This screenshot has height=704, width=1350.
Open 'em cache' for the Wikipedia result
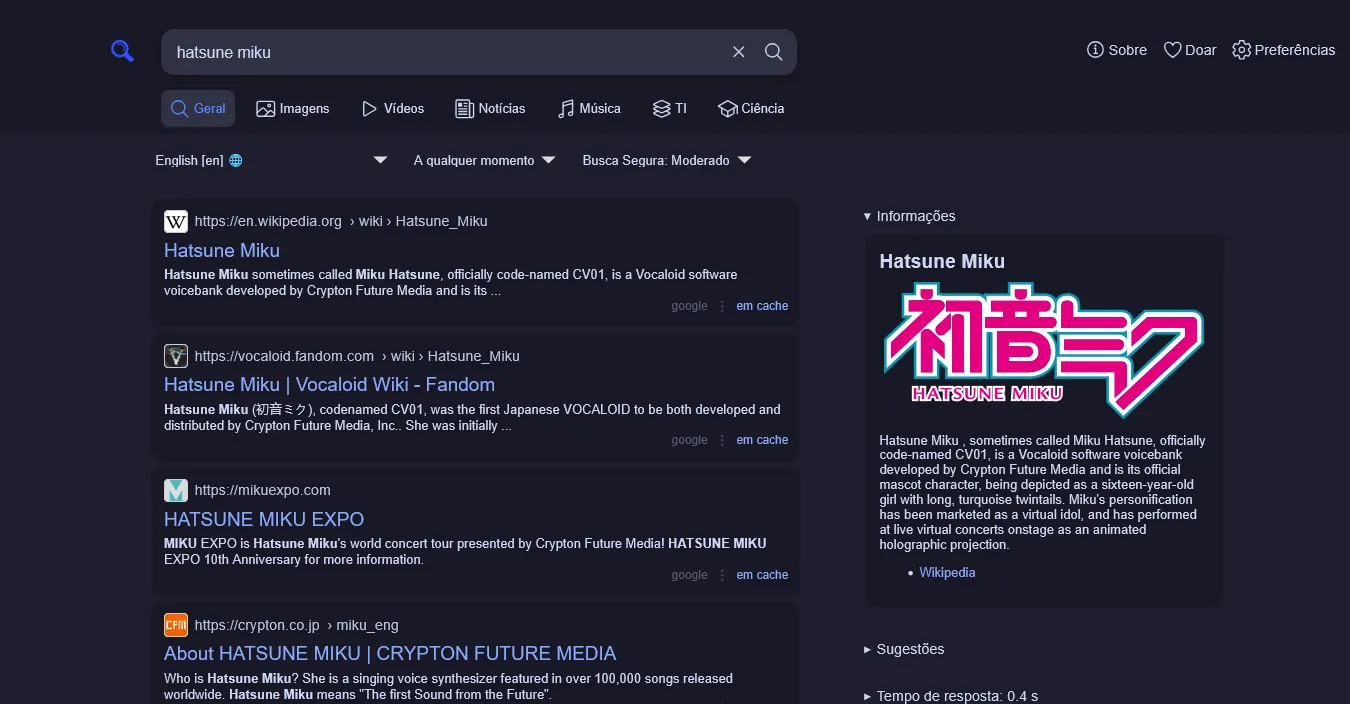click(762, 306)
